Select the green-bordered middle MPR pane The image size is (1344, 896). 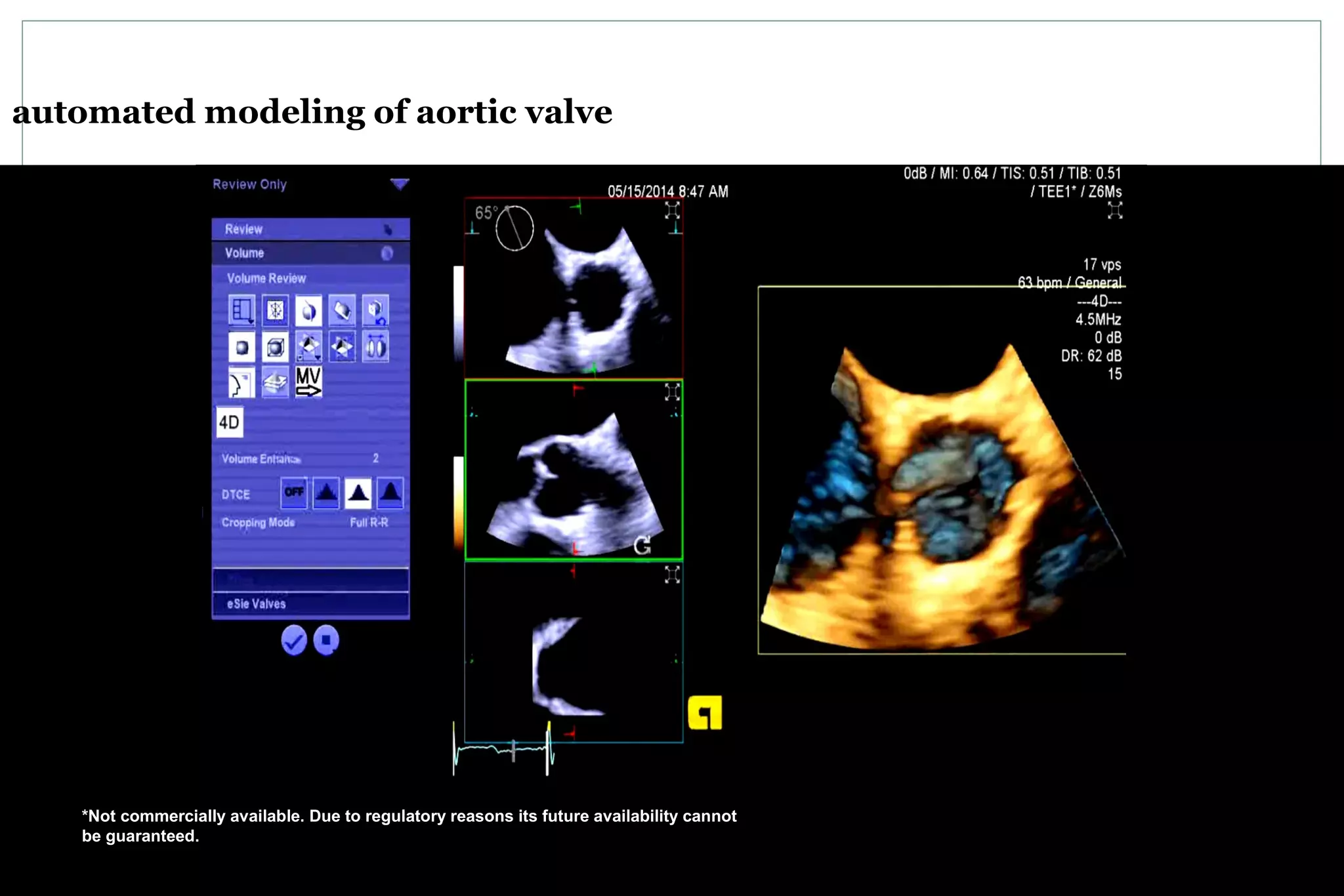(x=574, y=470)
